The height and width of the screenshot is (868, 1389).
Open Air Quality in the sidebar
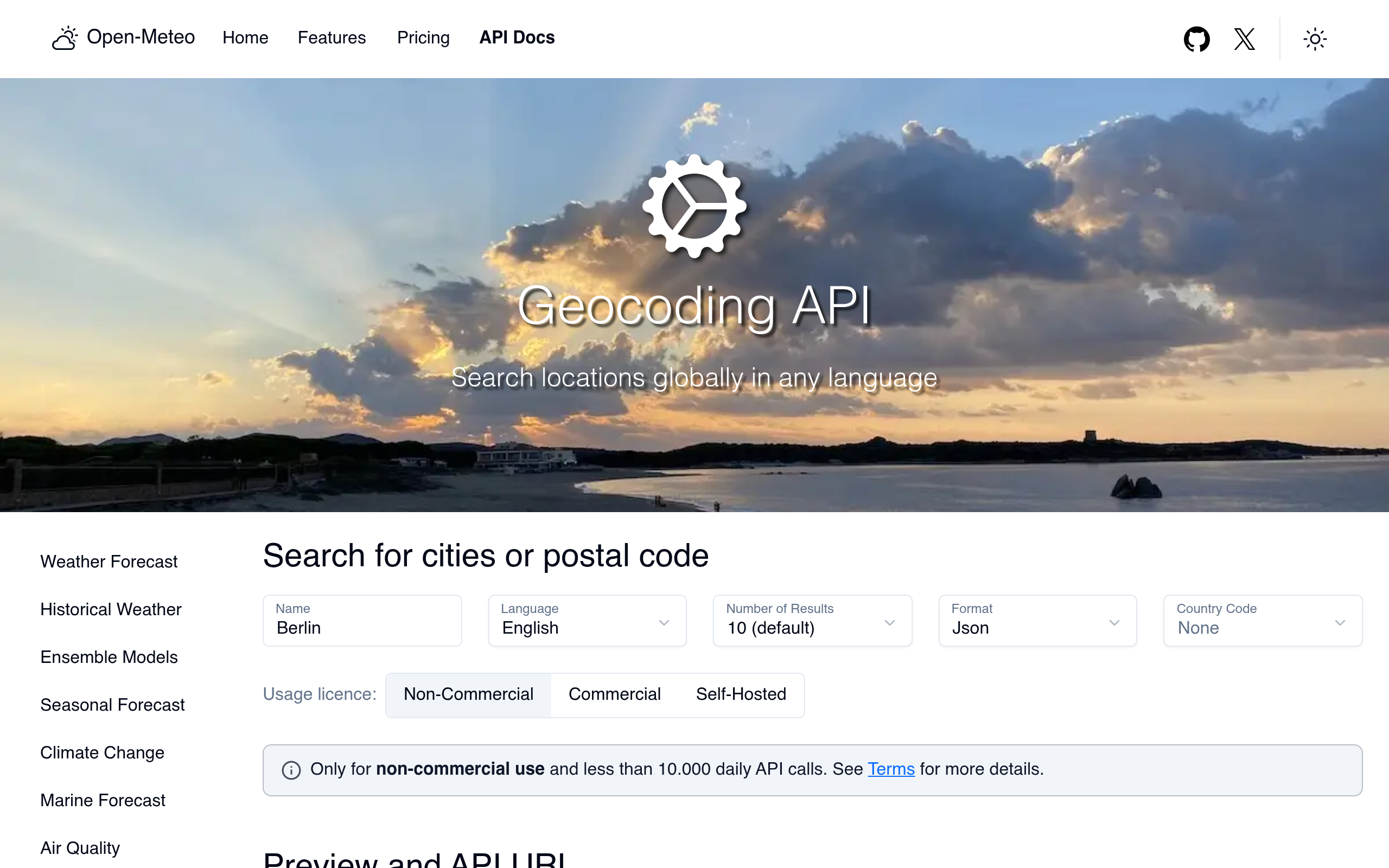(x=80, y=848)
